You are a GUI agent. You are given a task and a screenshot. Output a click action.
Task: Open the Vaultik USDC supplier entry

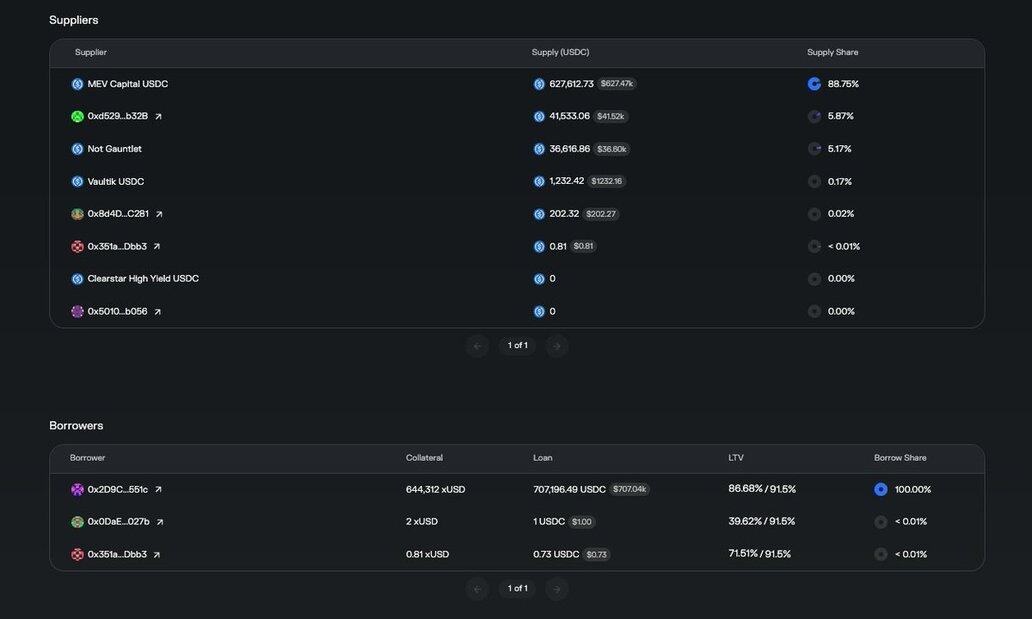[115, 182]
